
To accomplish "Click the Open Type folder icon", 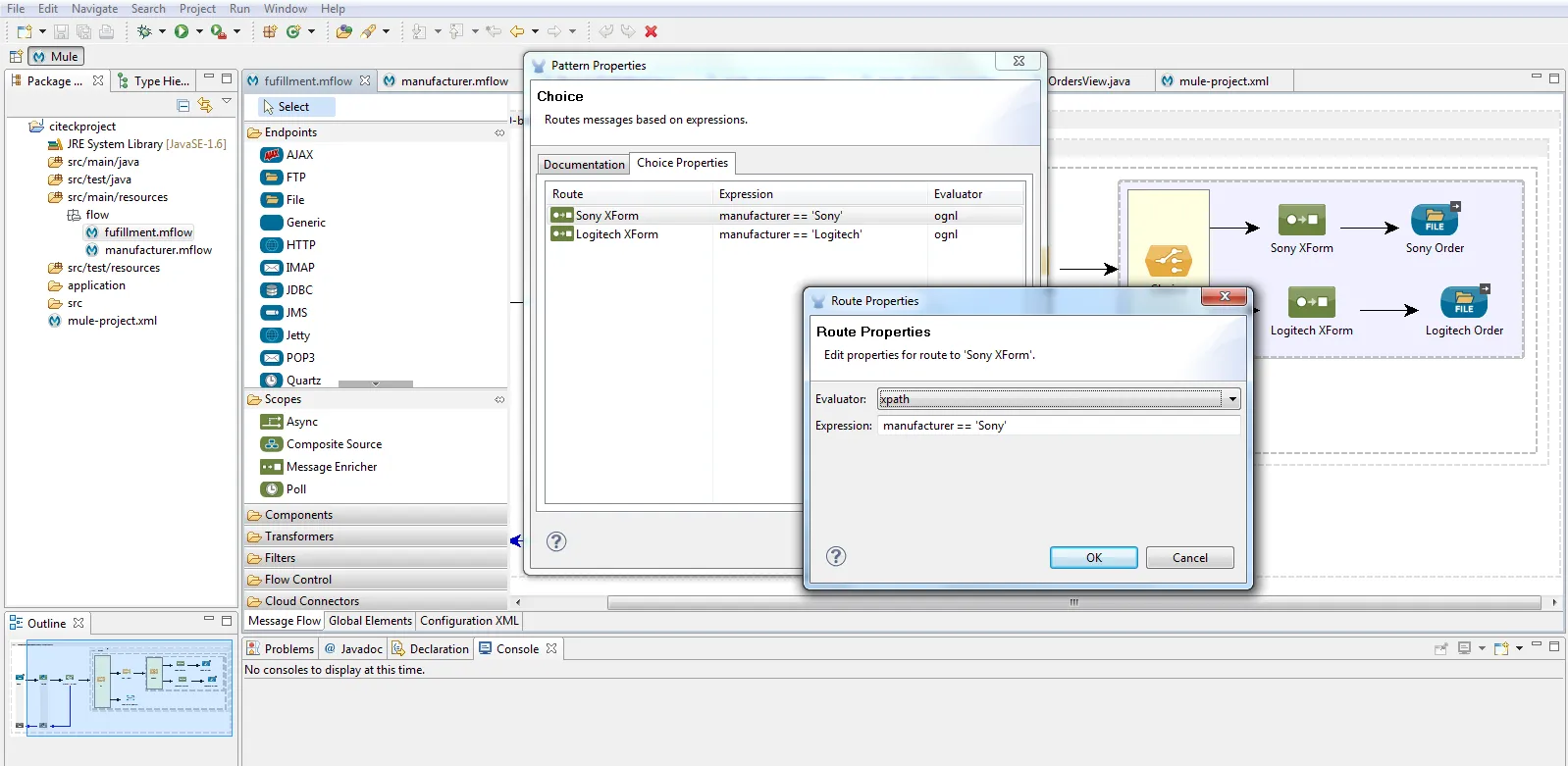I will coord(344,31).
